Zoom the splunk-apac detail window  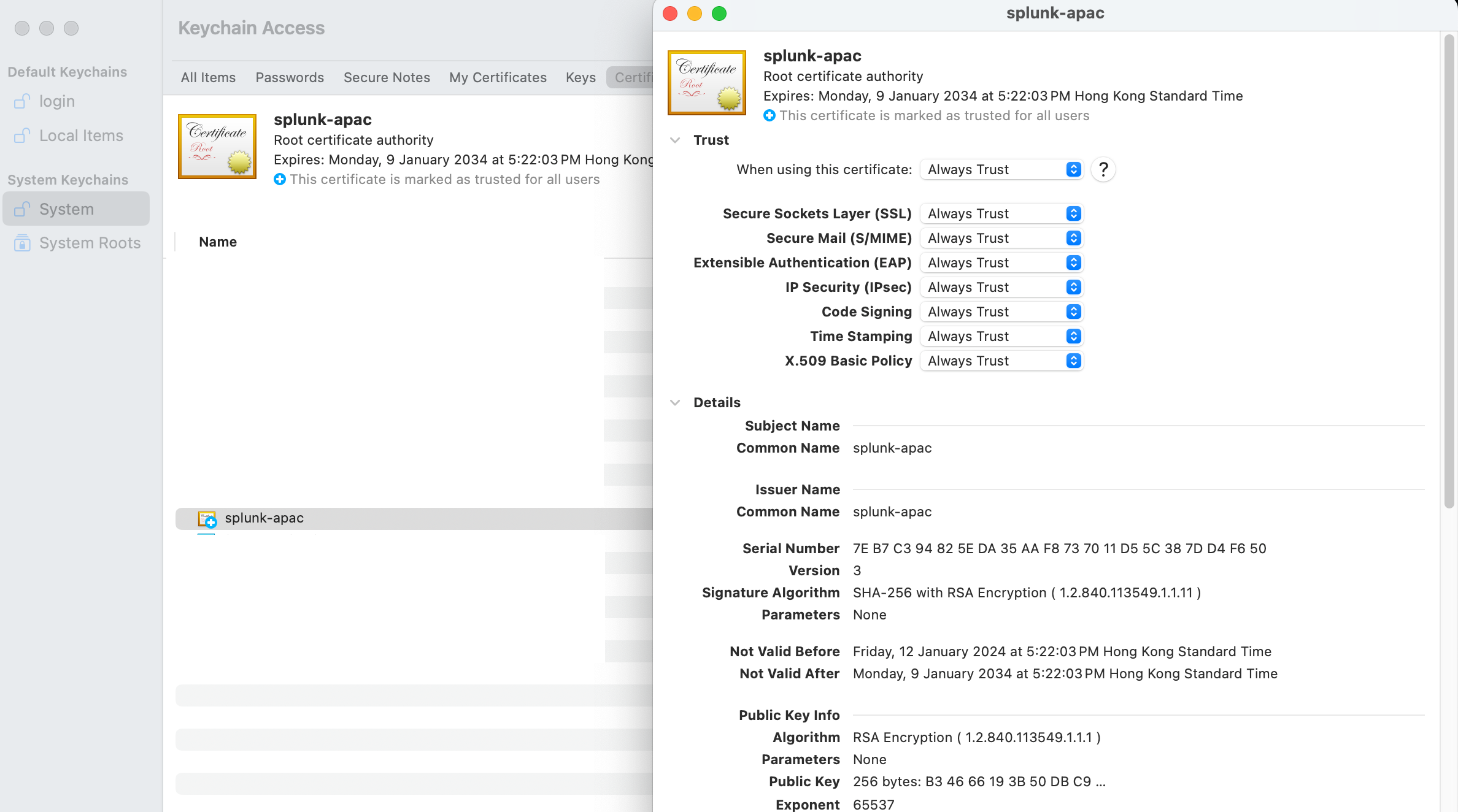click(x=719, y=13)
